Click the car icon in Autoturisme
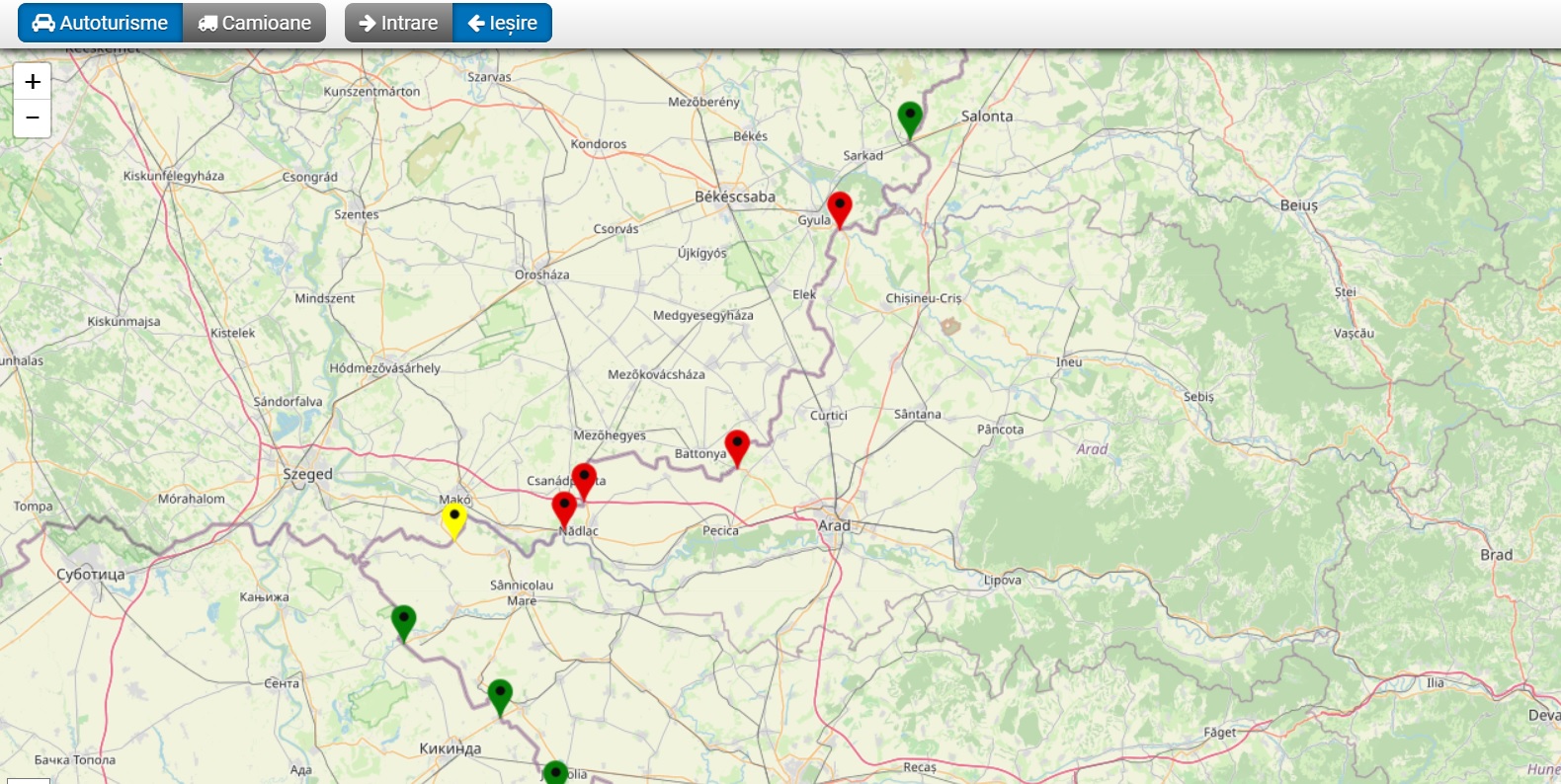 [43, 23]
